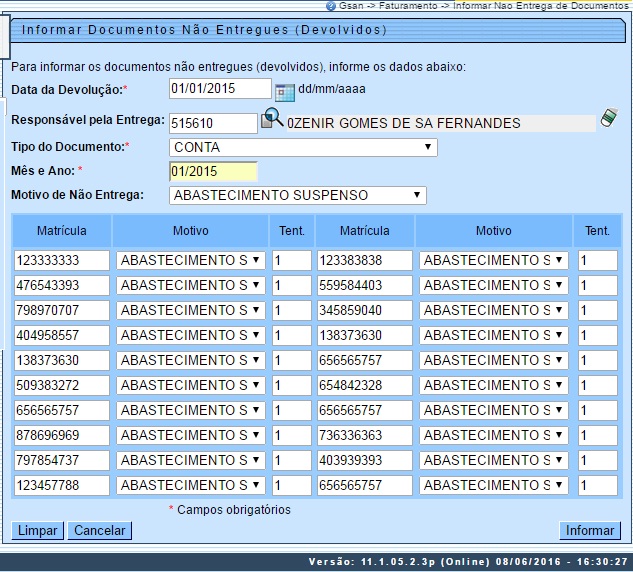Image resolution: width=633 pixels, height=572 pixels.
Task: Select Tent. field for matrícula 123383838
Action: (x=597, y=260)
